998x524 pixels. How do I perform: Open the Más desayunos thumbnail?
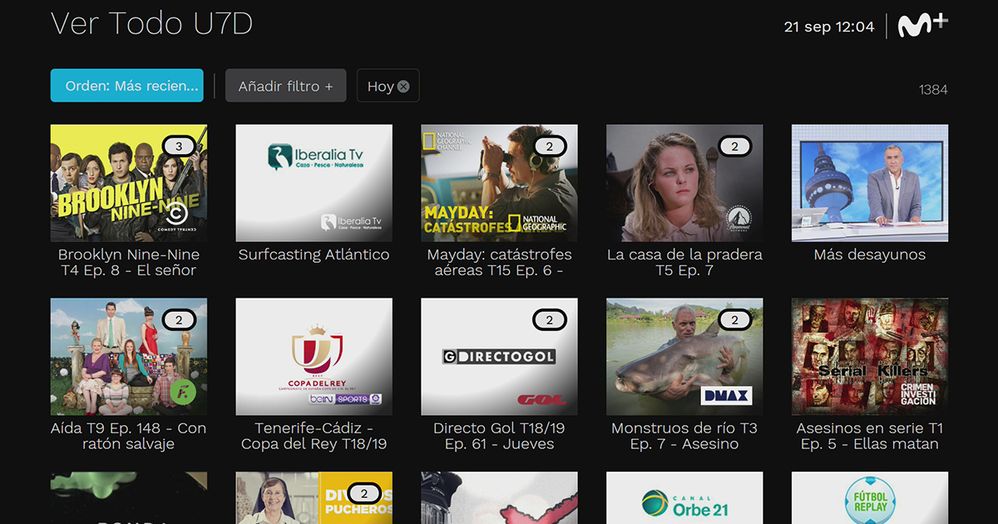tap(869, 183)
